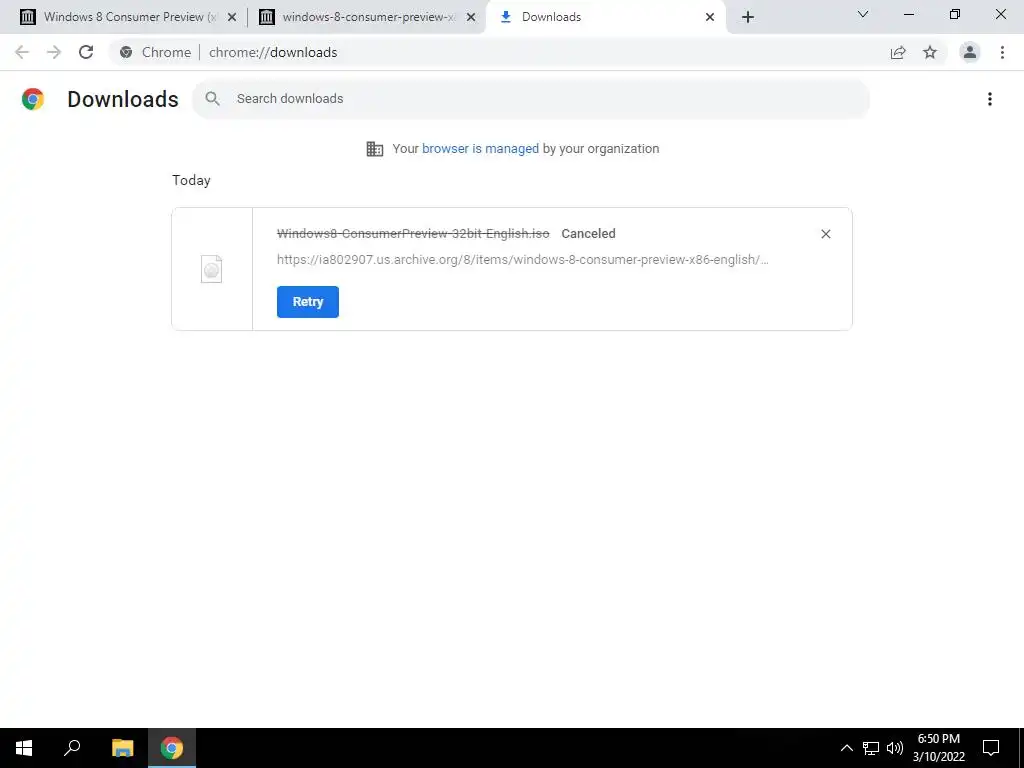This screenshot has width=1024, height=768.
Task: Open the Chrome three-dot menu in the toolbar
Action: pos(1002,52)
